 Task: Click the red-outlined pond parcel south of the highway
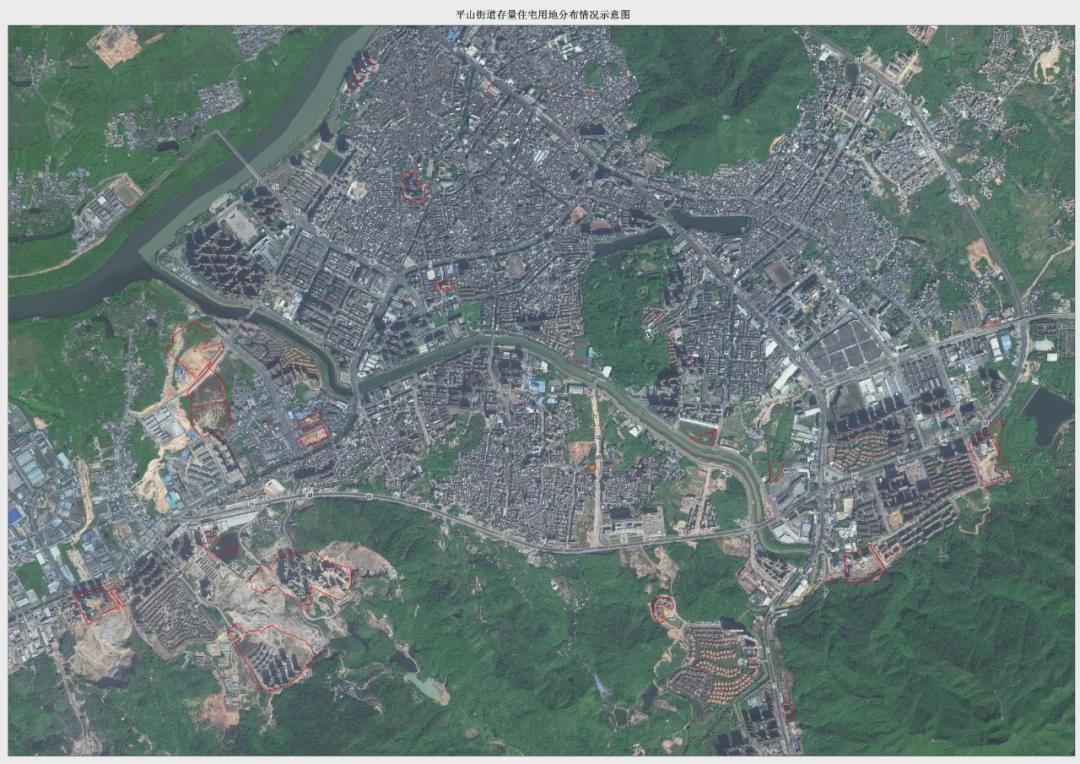pyautogui.click(x=224, y=544)
